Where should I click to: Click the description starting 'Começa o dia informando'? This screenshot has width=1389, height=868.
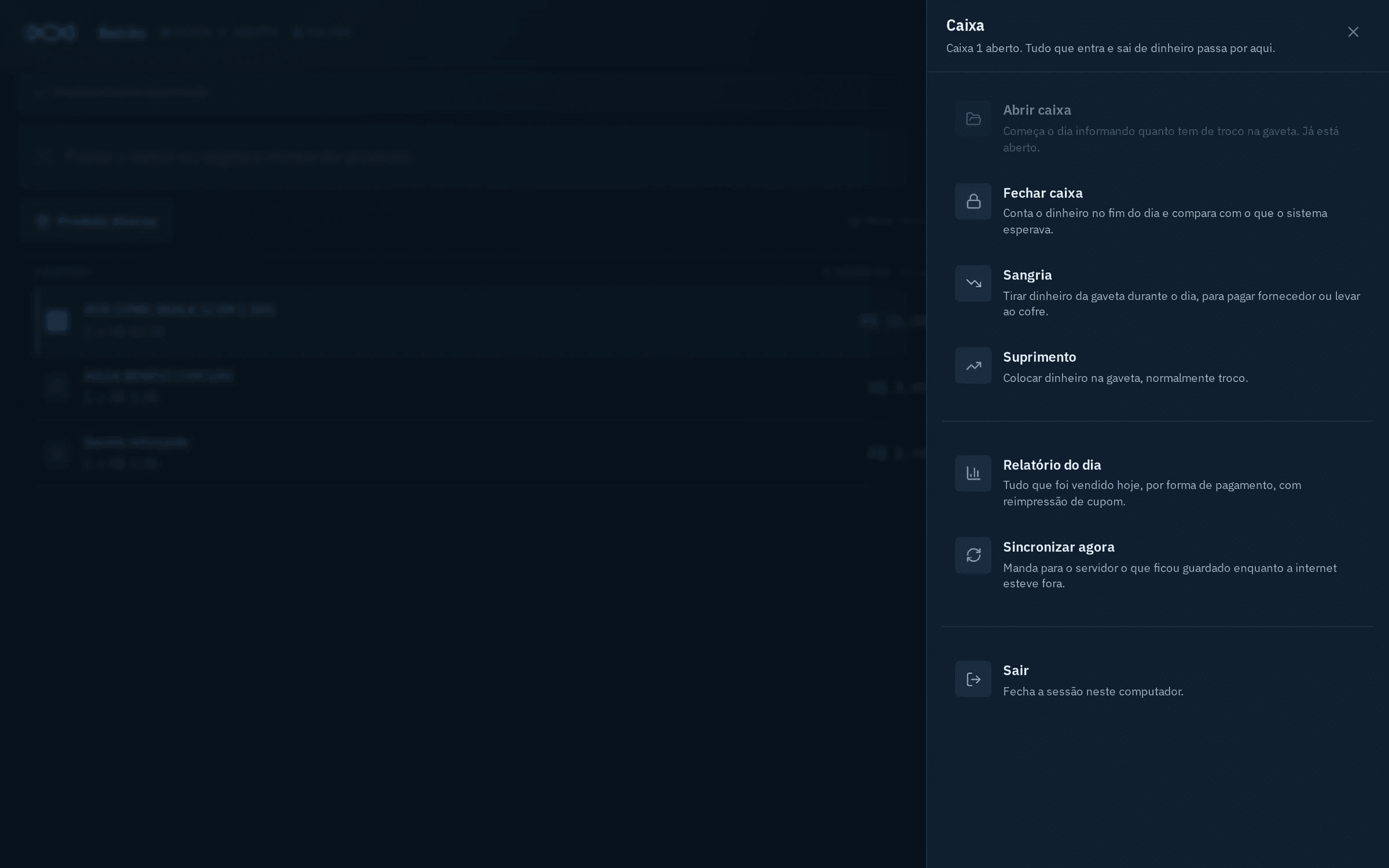(x=1170, y=139)
